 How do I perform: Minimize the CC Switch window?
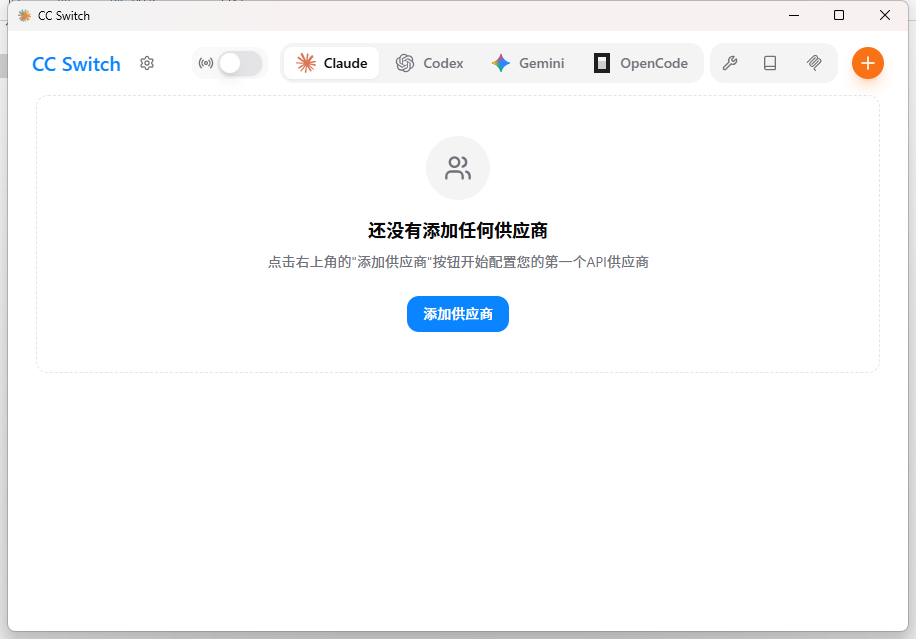(x=794, y=15)
